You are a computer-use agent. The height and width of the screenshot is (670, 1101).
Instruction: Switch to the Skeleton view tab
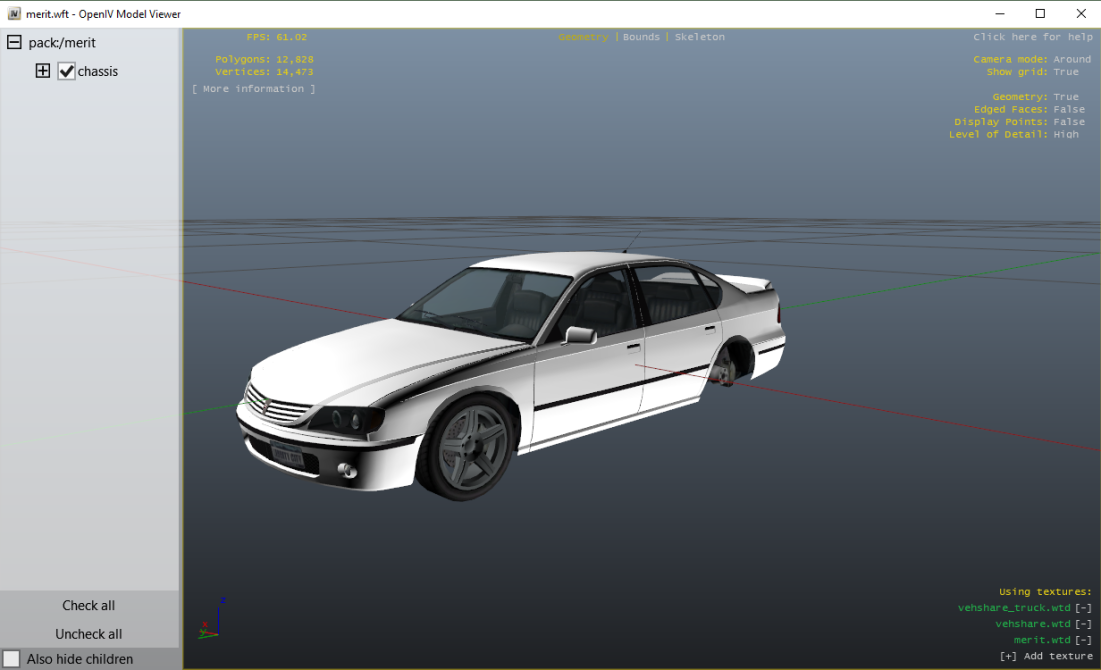(699, 37)
